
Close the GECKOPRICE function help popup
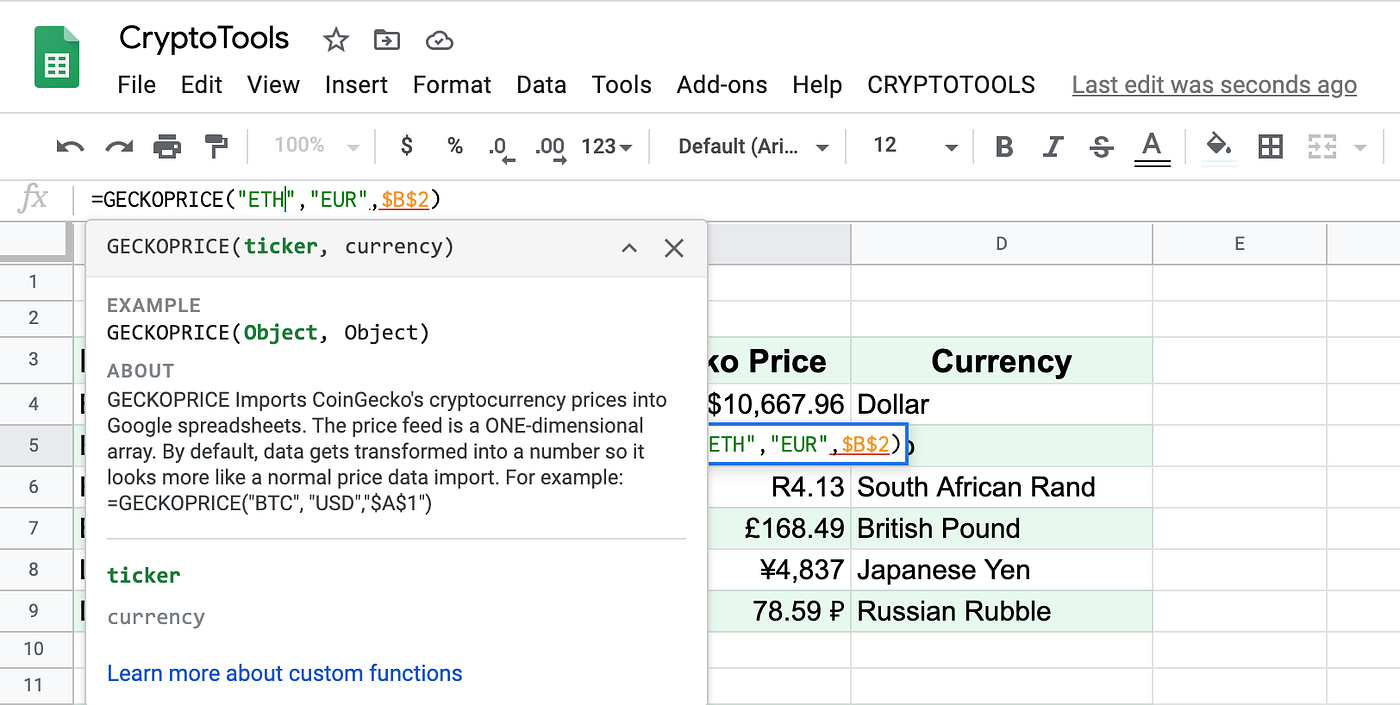click(674, 248)
